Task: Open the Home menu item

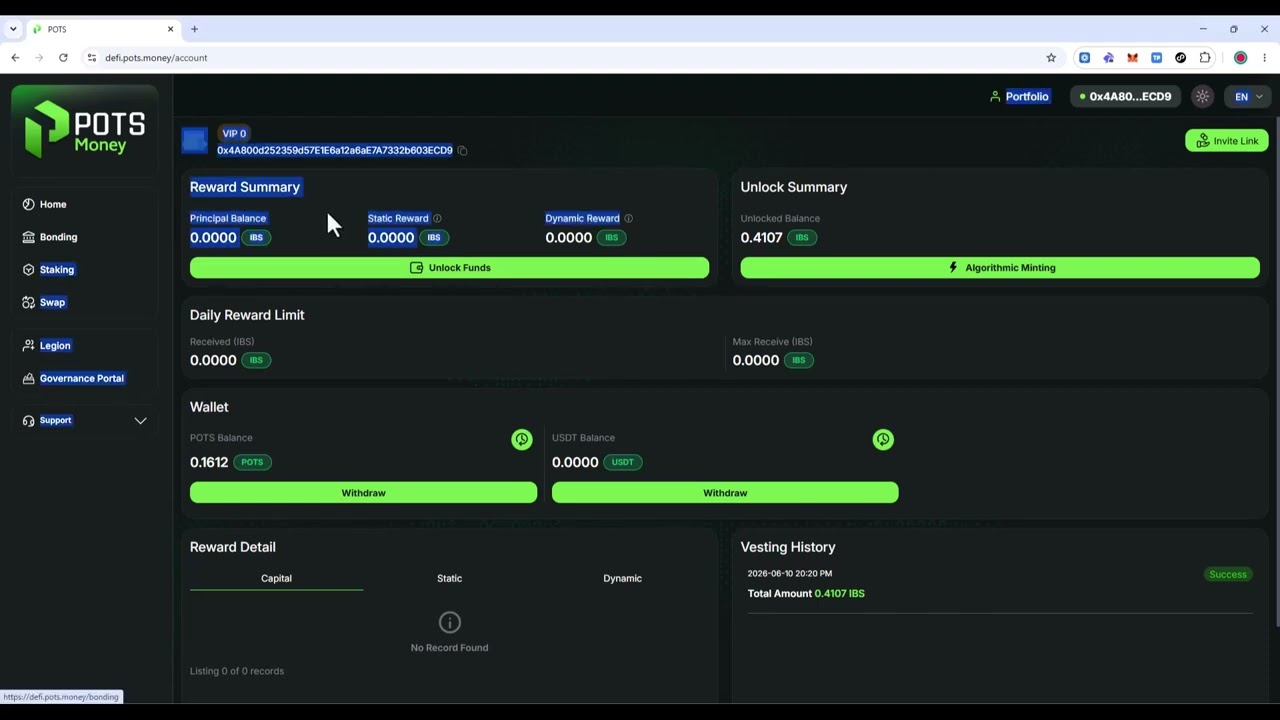Action: click(53, 204)
